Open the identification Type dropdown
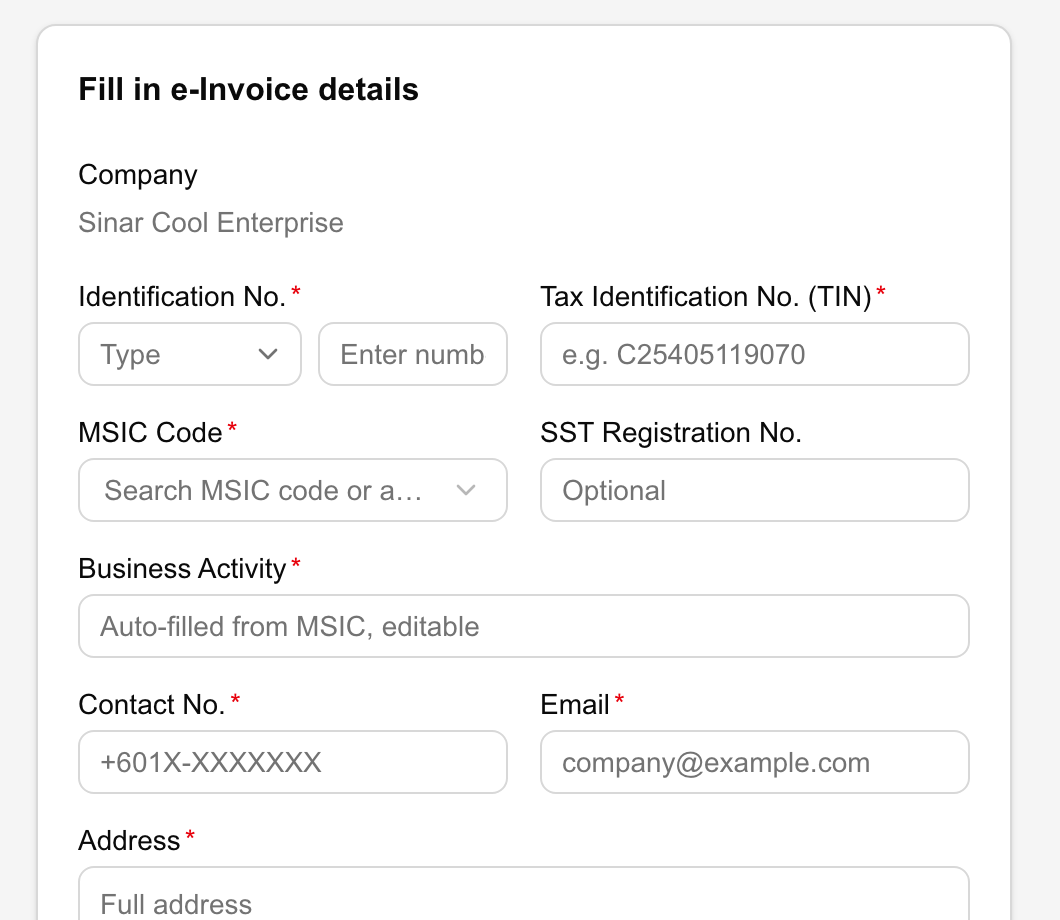 tap(190, 354)
